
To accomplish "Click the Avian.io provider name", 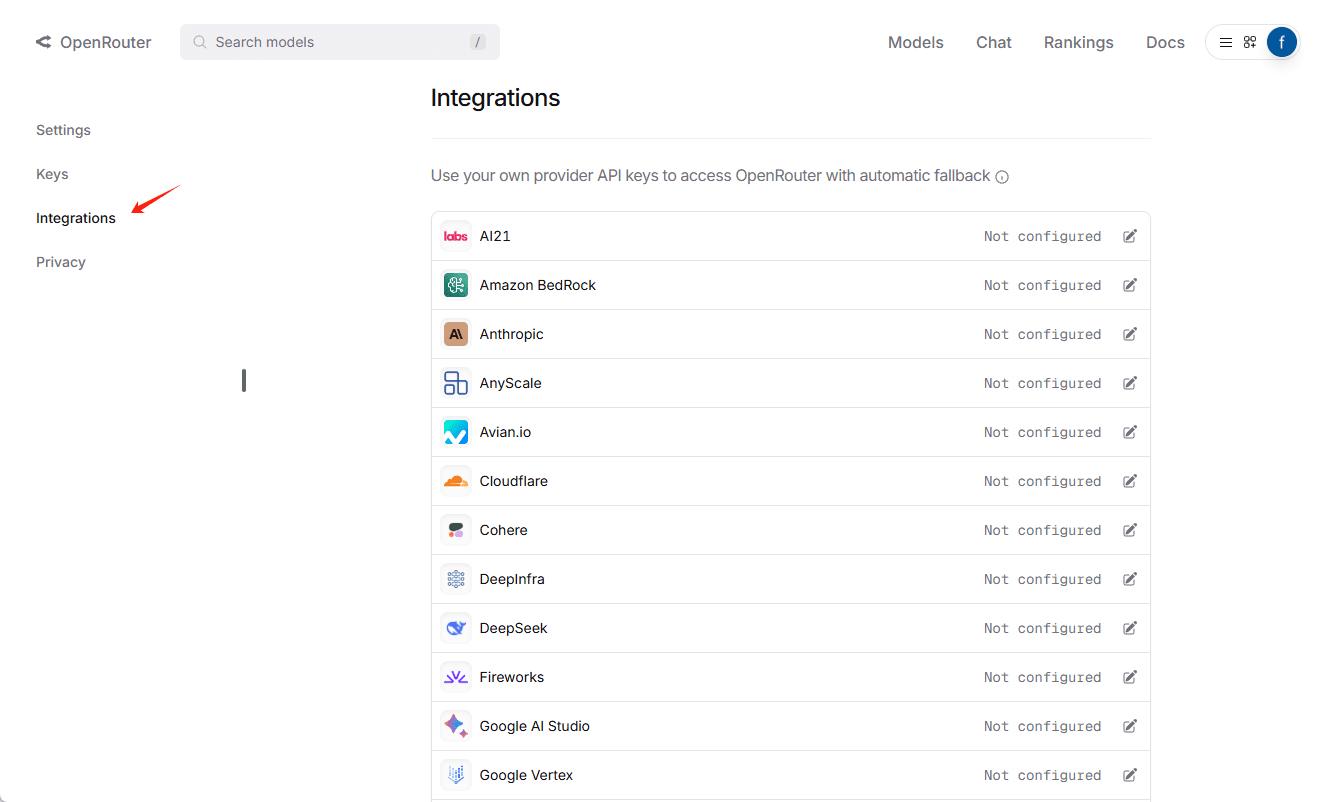I will [x=506, y=432].
